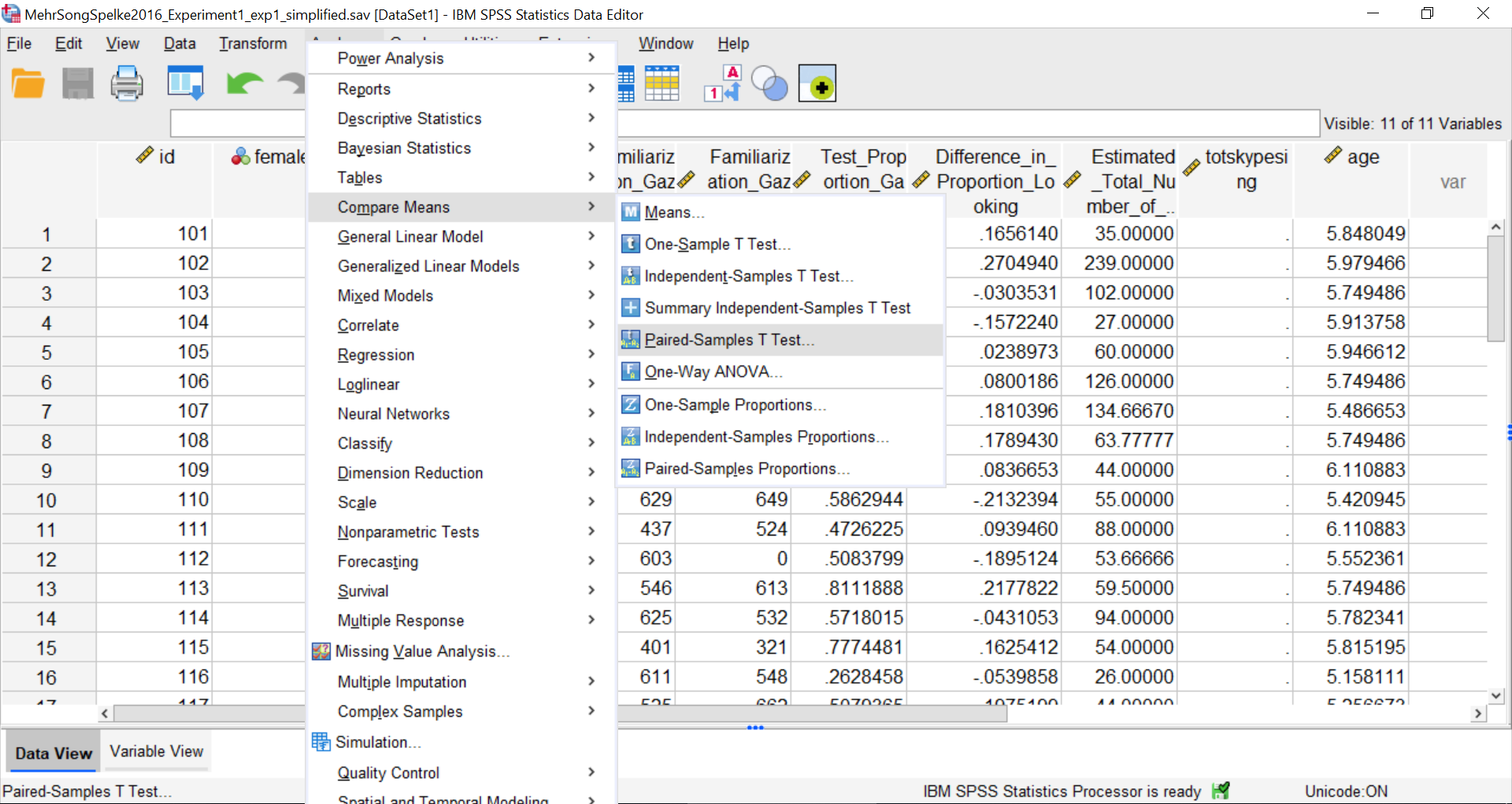Expand the Tables submenu
This screenshot has height=804, width=1512.
click(591, 177)
